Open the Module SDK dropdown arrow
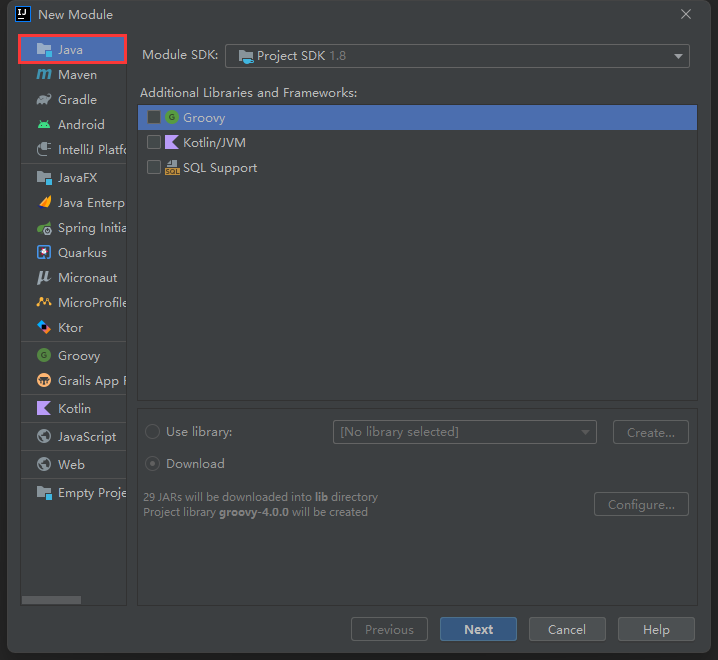This screenshot has width=718, height=660. [678, 56]
